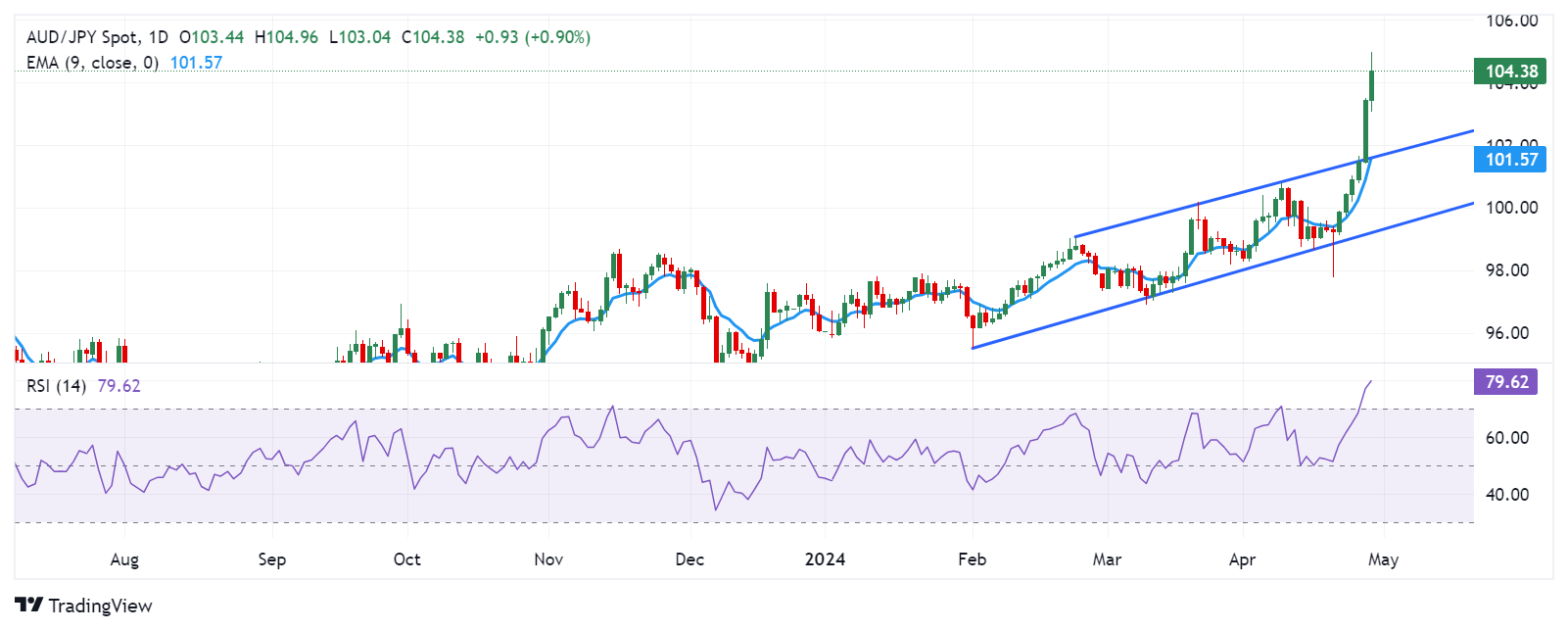This screenshot has height=631, width=1568.
Task: Click the blue 101.57 EMA price badge
Action: tap(1510, 160)
